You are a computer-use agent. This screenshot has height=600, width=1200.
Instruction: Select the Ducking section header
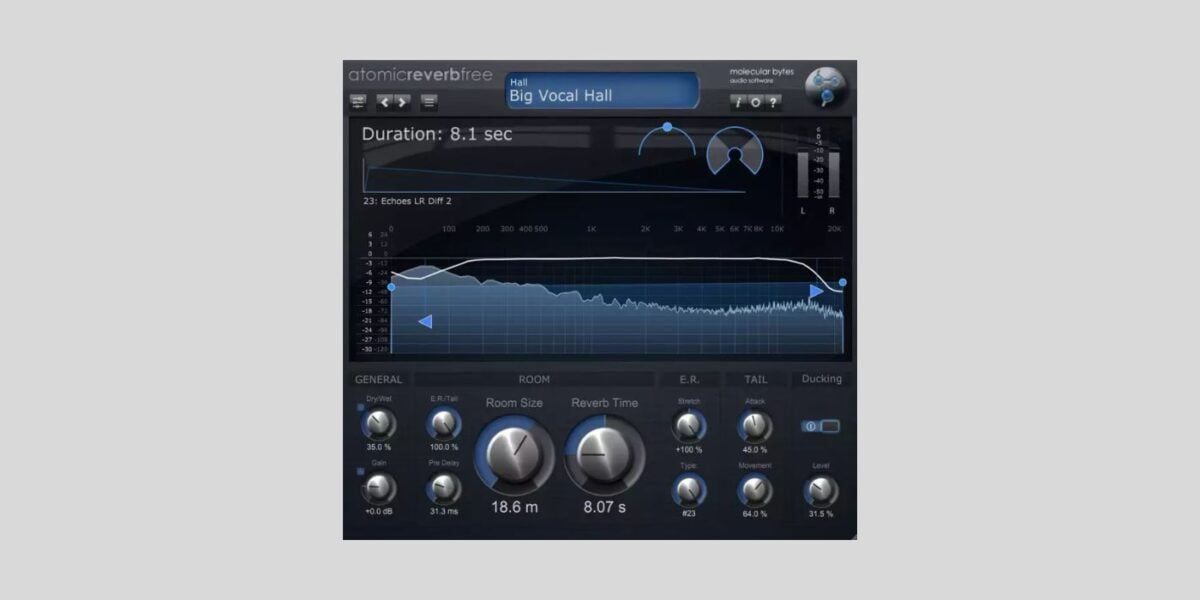click(x=821, y=378)
